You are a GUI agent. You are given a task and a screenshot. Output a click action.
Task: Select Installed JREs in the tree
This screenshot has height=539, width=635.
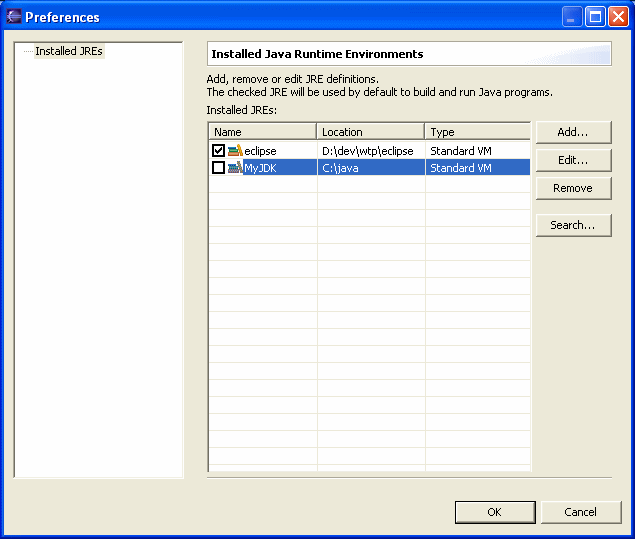pos(69,51)
